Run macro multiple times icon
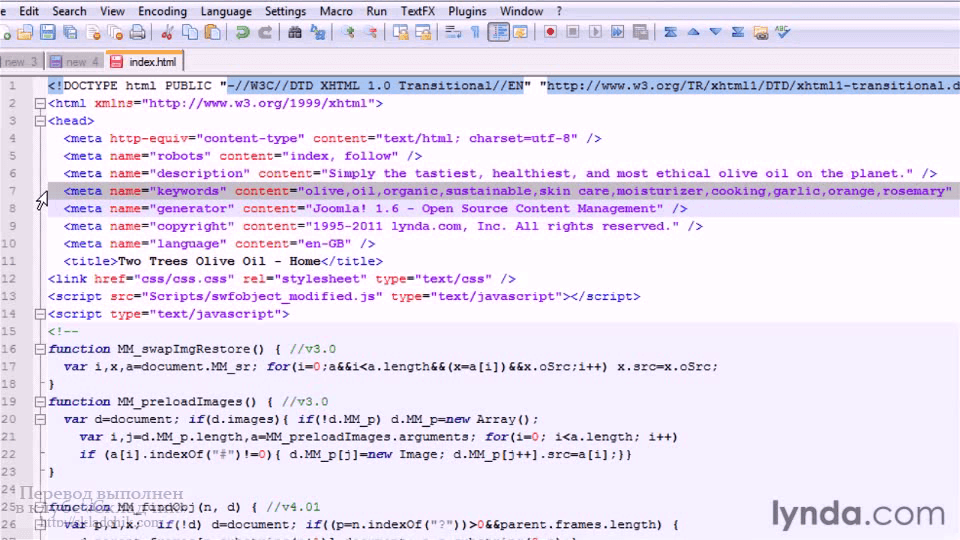The image size is (960, 540). [x=617, y=32]
